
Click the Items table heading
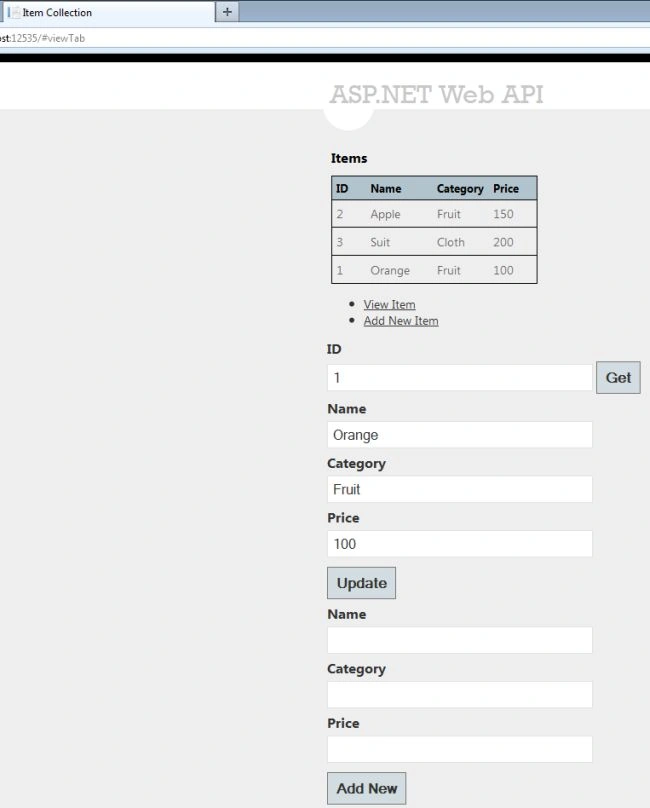click(x=349, y=158)
